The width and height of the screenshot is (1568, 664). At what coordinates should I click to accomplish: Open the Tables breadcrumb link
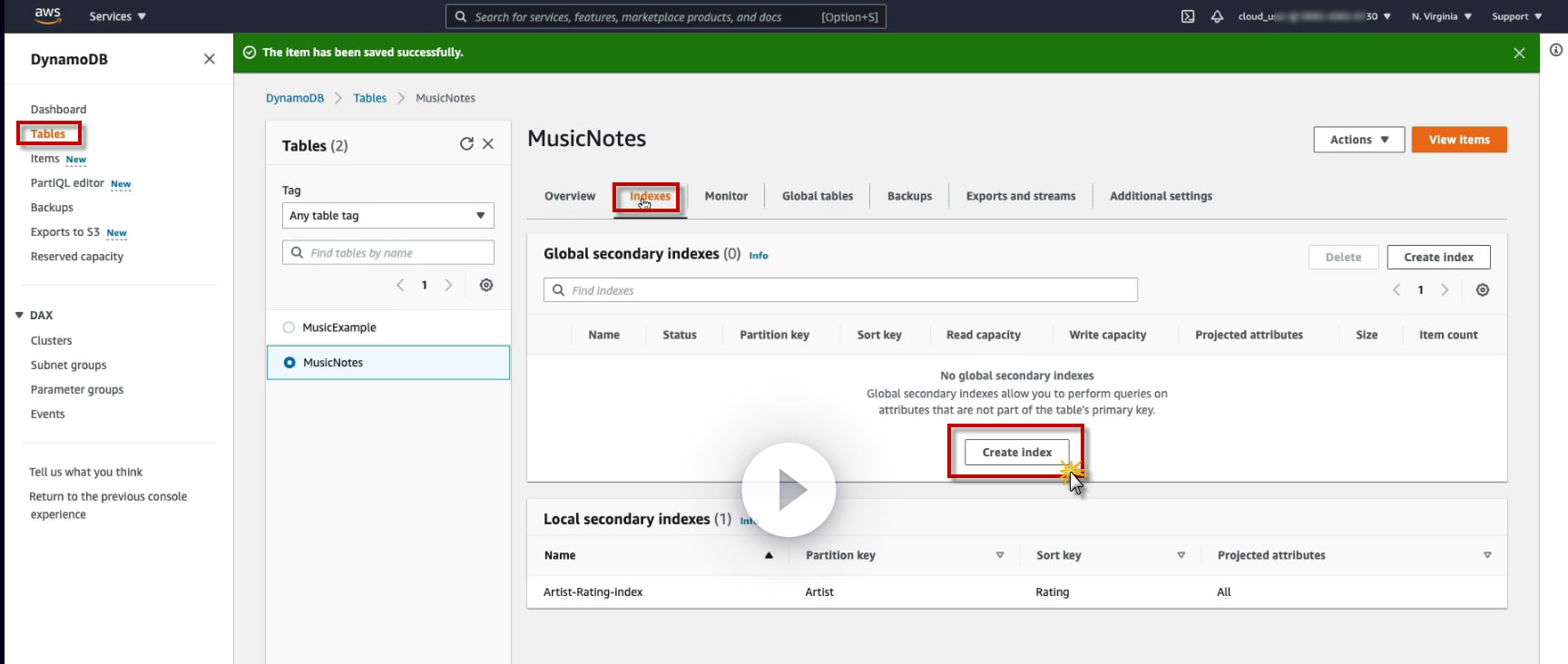pos(369,98)
